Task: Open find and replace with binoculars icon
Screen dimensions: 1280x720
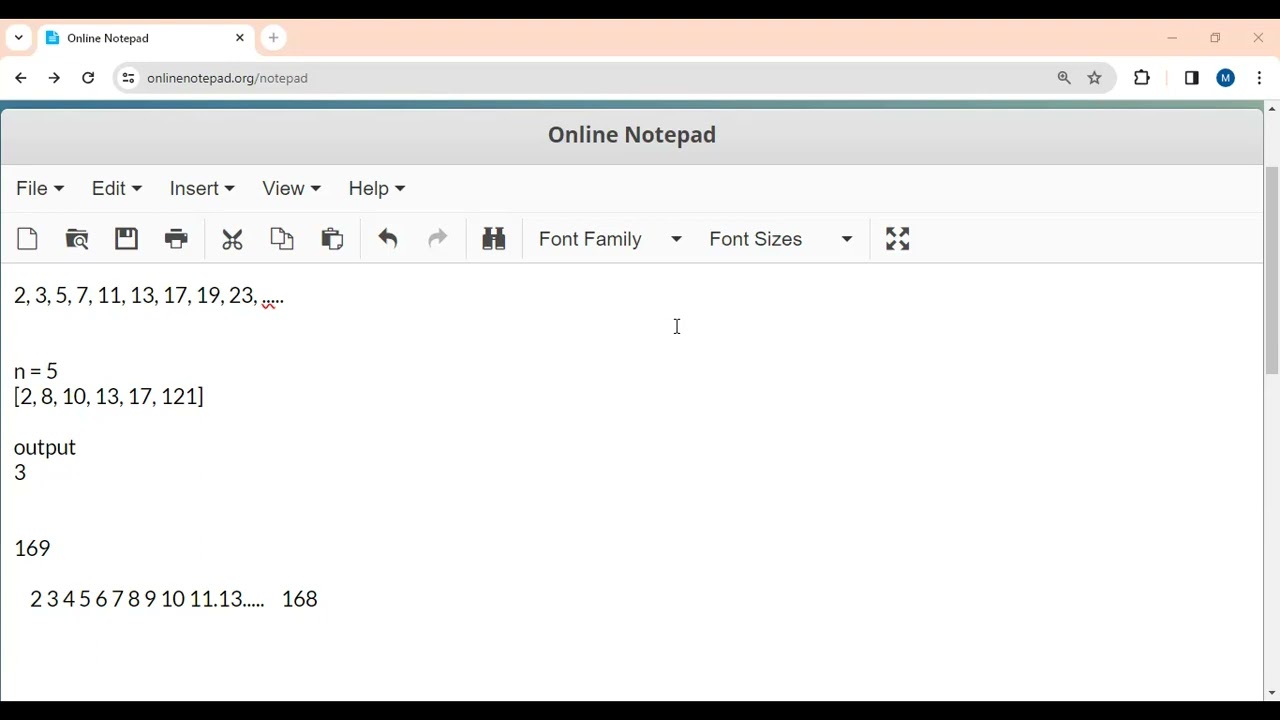Action: click(494, 239)
